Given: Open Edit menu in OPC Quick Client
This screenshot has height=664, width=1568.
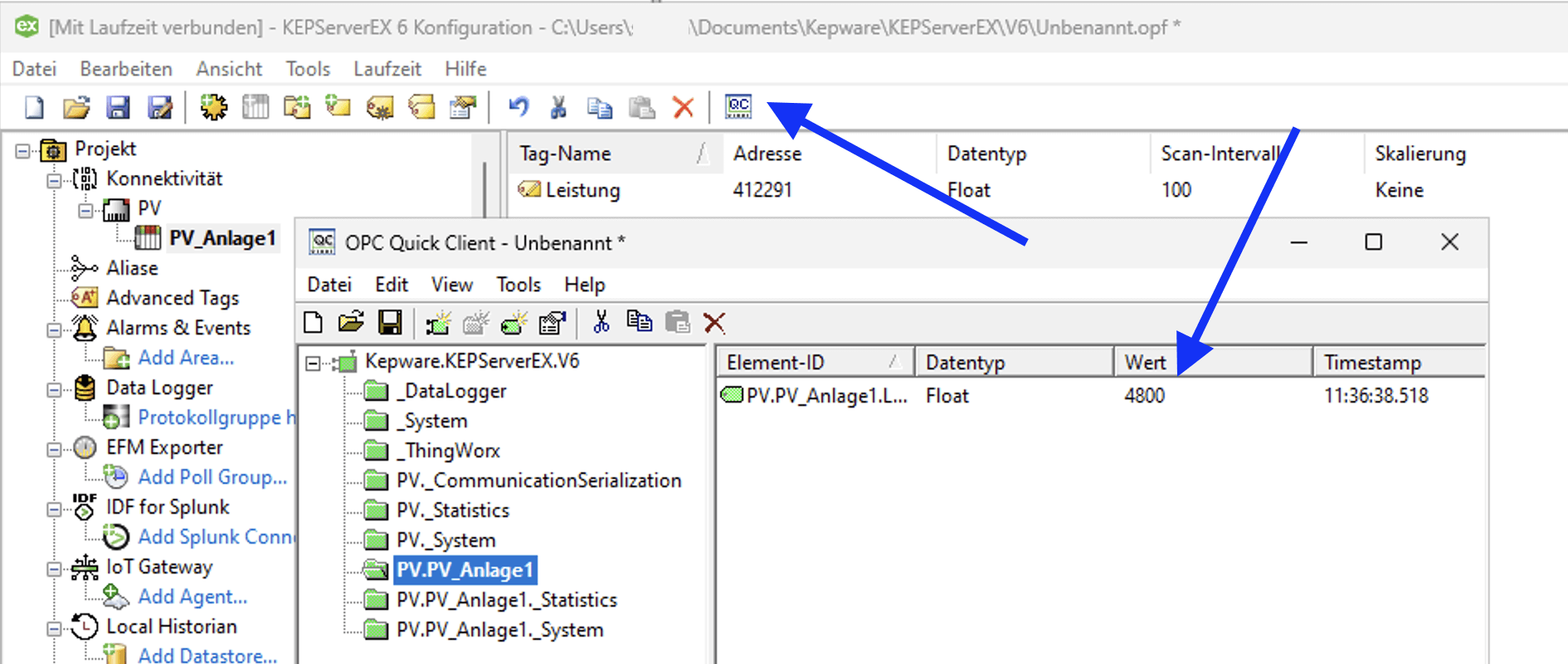Looking at the screenshot, I should point(392,285).
